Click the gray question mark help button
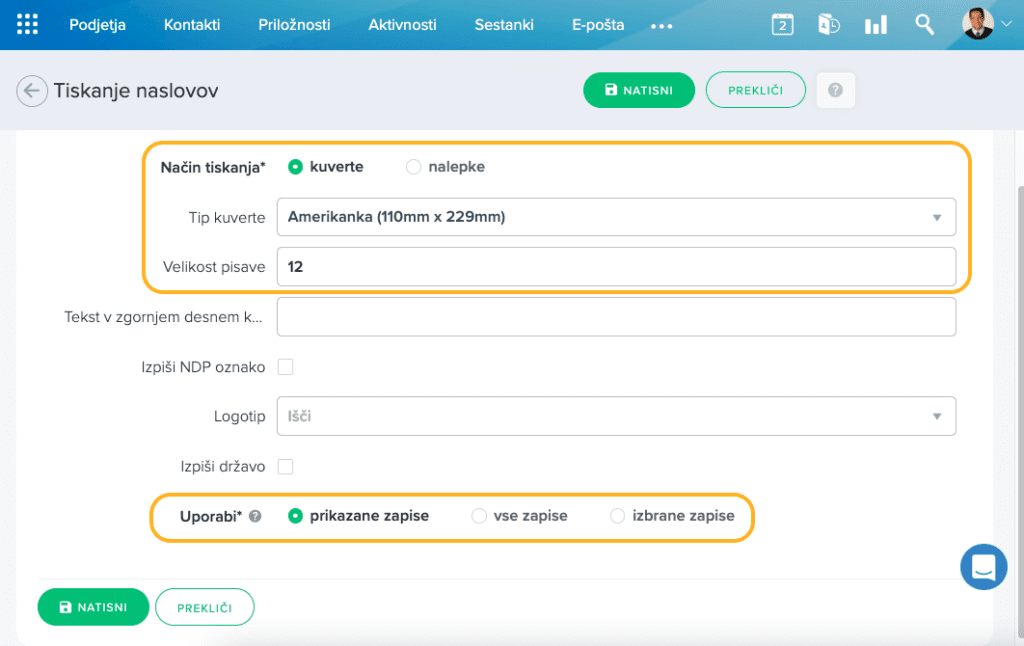This screenshot has width=1024, height=646. click(x=835, y=90)
